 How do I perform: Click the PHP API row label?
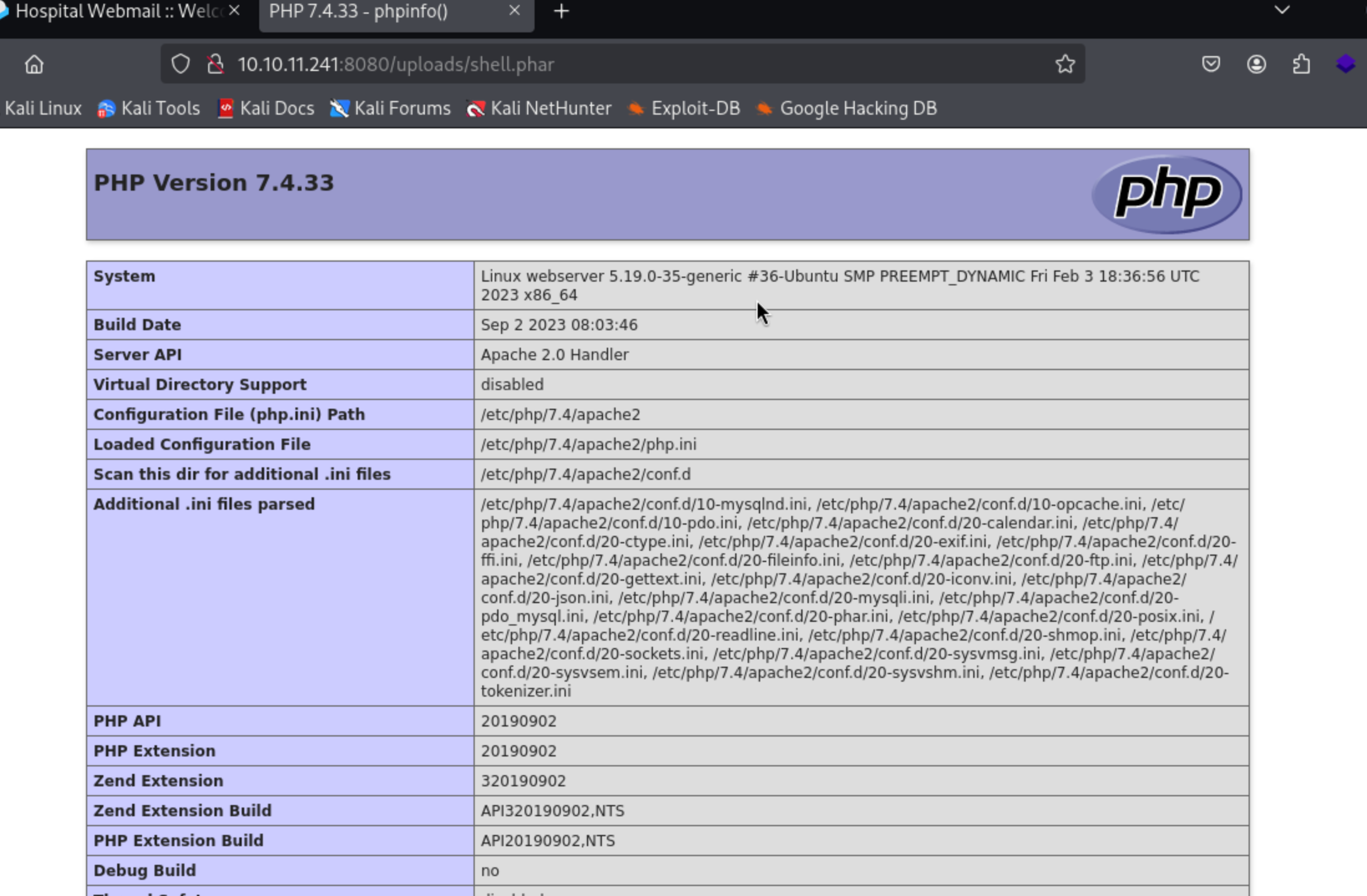127,721
